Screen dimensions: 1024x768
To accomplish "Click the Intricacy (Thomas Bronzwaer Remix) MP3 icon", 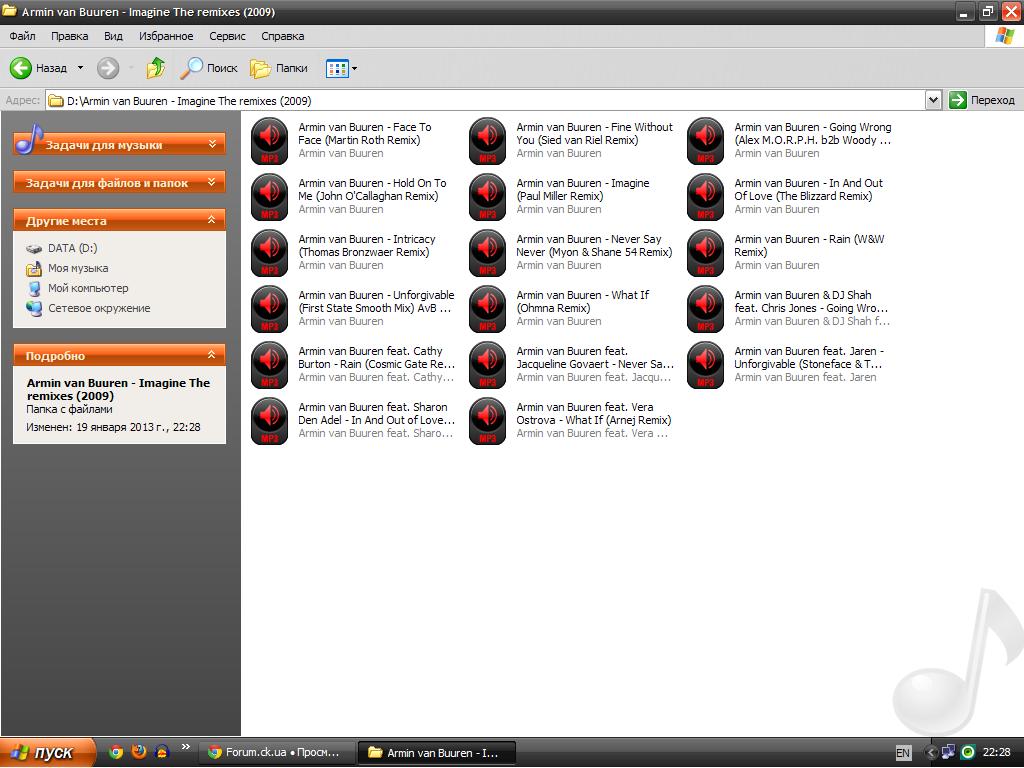I will pos(270,253).
